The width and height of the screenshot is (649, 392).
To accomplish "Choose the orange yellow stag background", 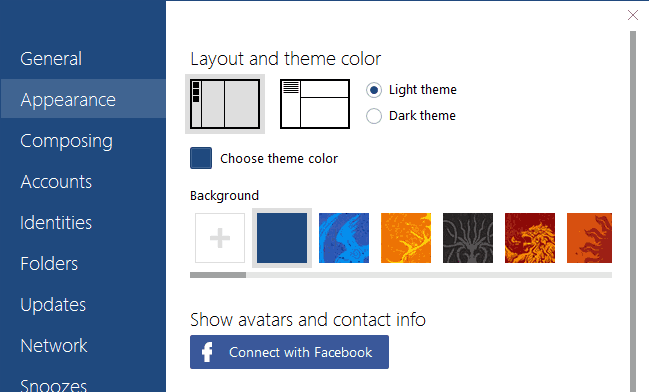I will click(406, 238).
